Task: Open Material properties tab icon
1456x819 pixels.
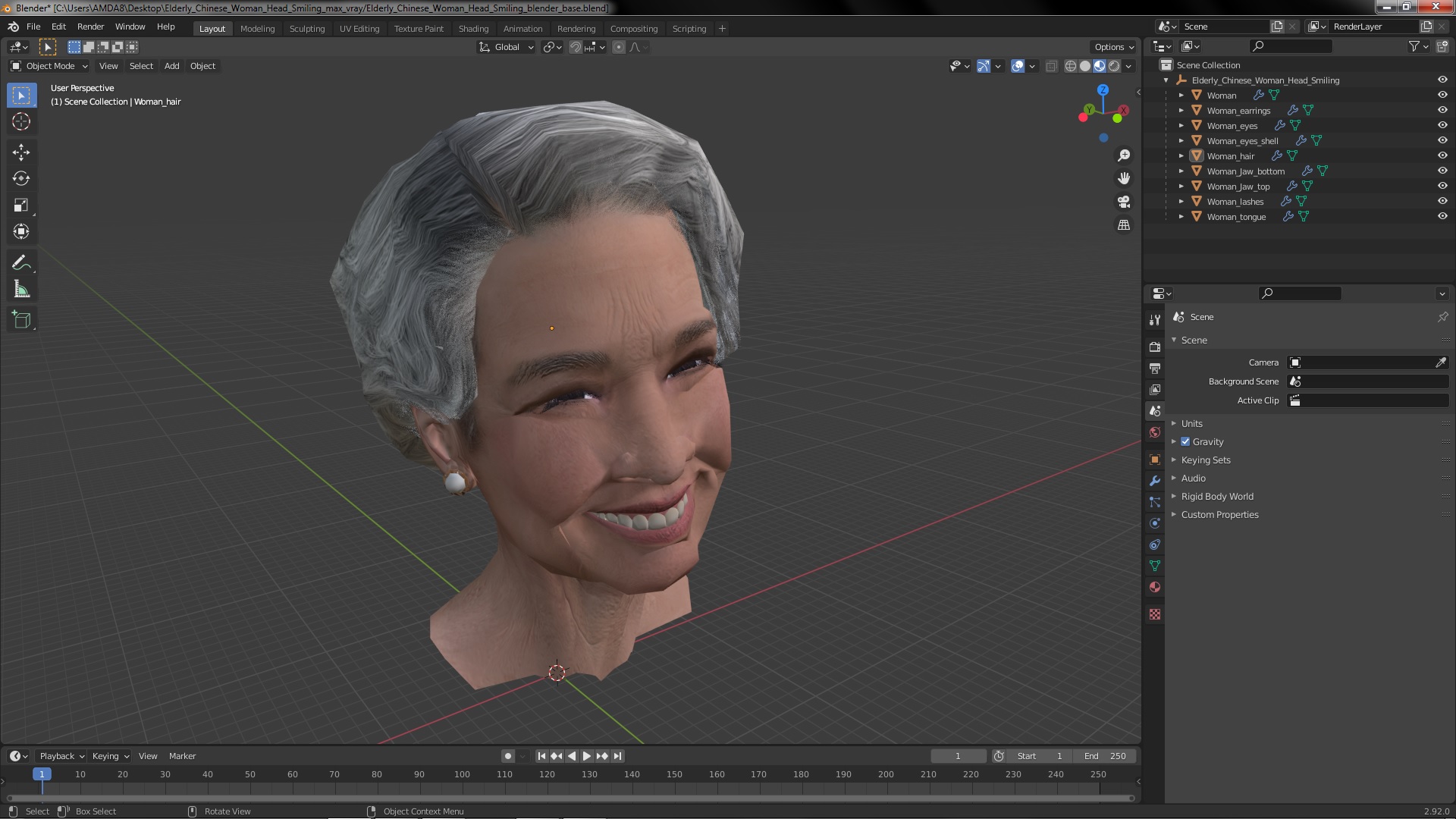Action: click(1155, 587)
